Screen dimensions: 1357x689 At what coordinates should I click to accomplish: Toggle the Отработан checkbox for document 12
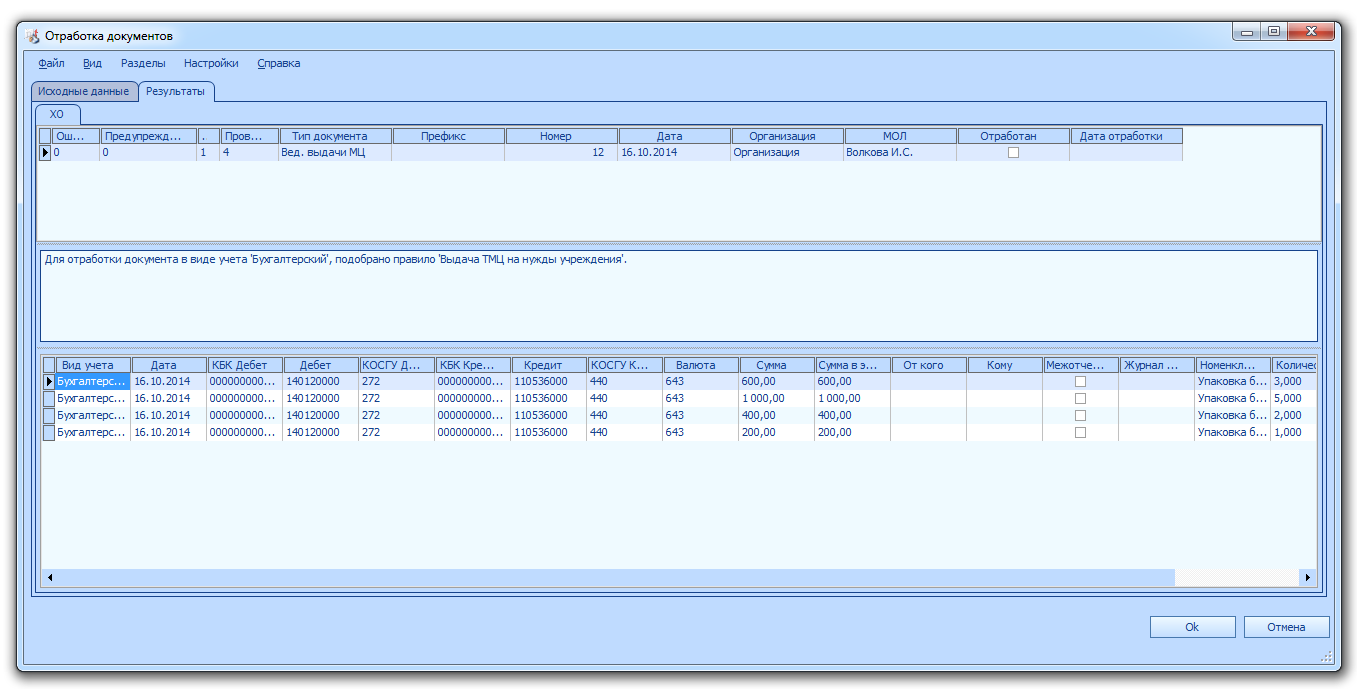(1013, 153)
